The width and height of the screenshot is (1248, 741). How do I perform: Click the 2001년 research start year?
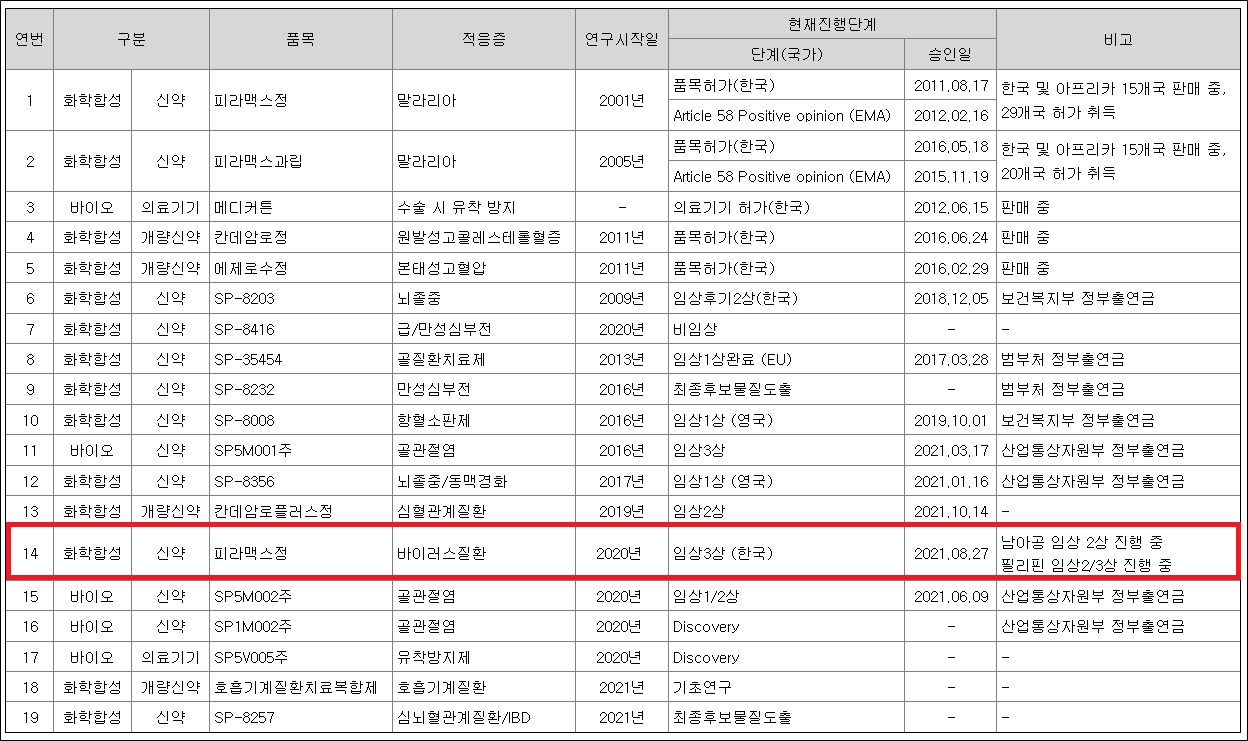621,100
